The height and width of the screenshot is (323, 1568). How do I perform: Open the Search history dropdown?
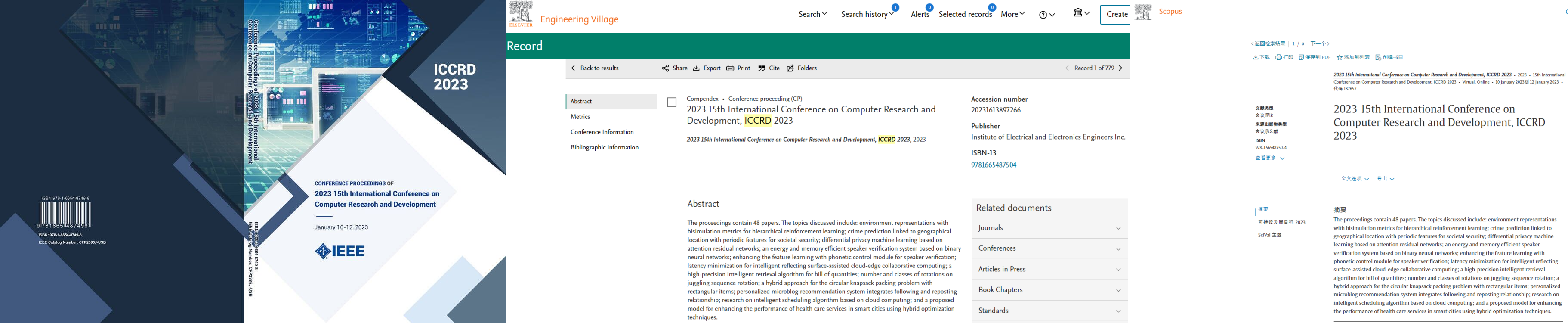click(x=867, y=14)
